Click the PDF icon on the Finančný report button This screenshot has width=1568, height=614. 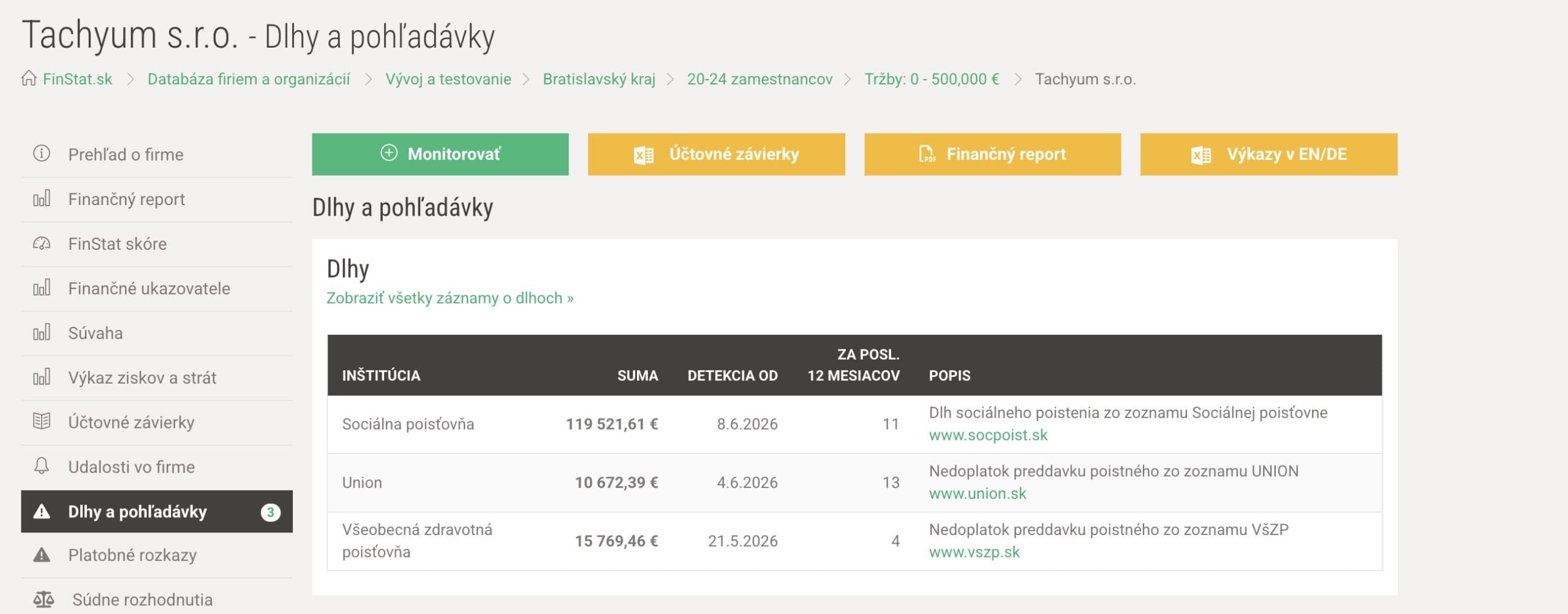(x=927, y=154)
